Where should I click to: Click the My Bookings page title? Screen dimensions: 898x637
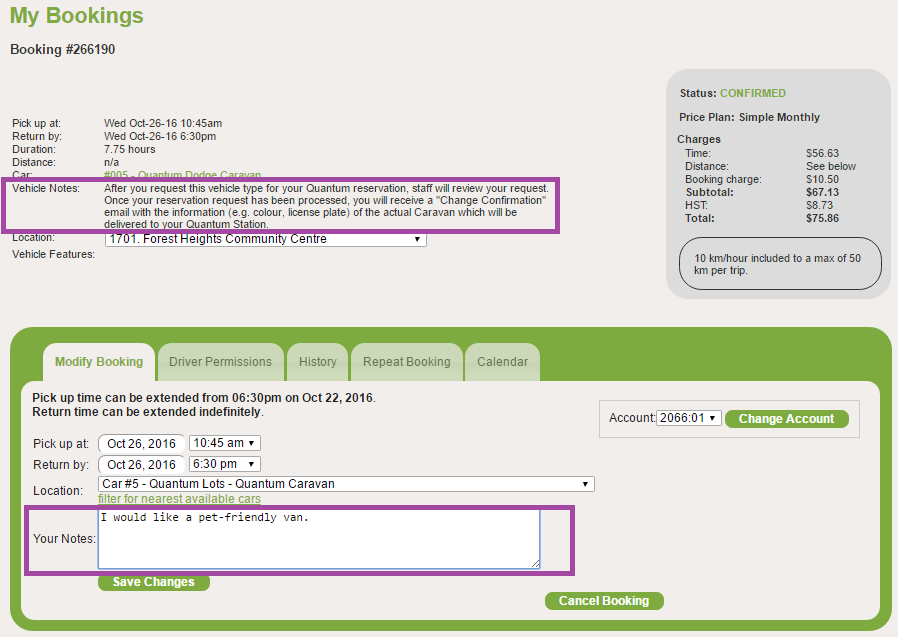point(77,15)
